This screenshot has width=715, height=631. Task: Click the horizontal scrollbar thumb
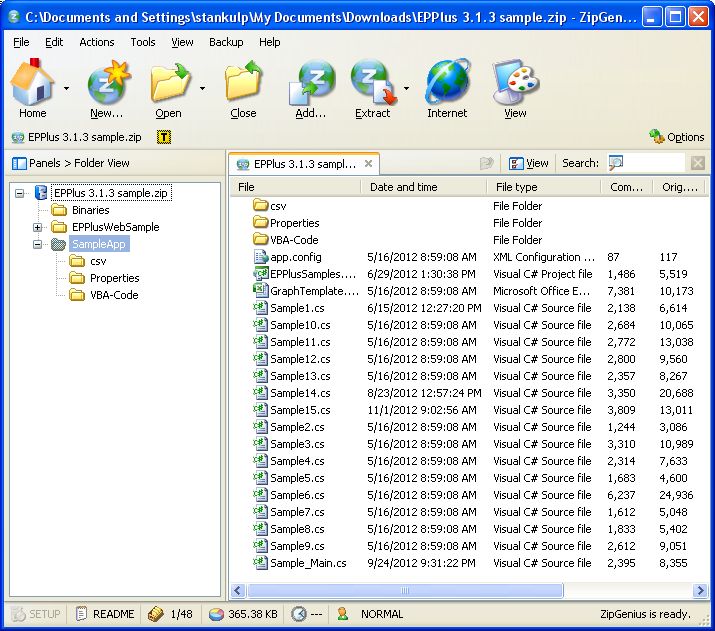point(405,591)
